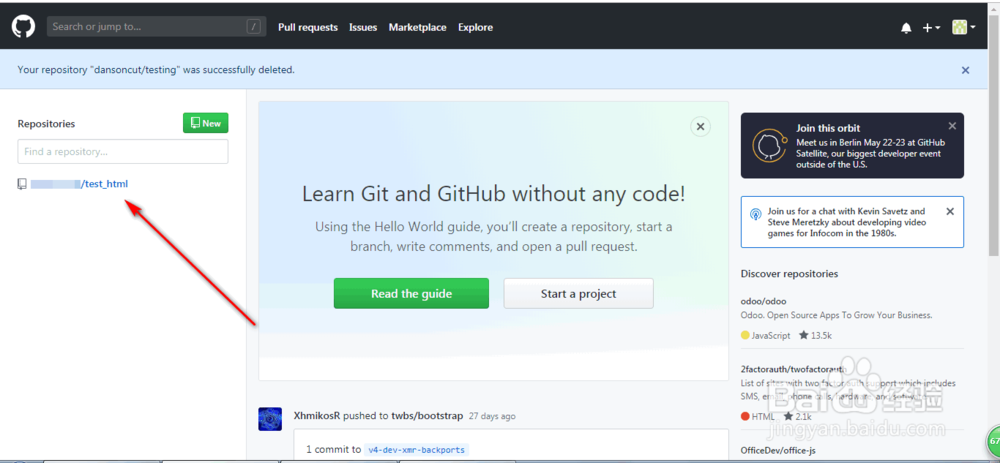Open the Explore page
1000x463 pixels.
point(475,27)
